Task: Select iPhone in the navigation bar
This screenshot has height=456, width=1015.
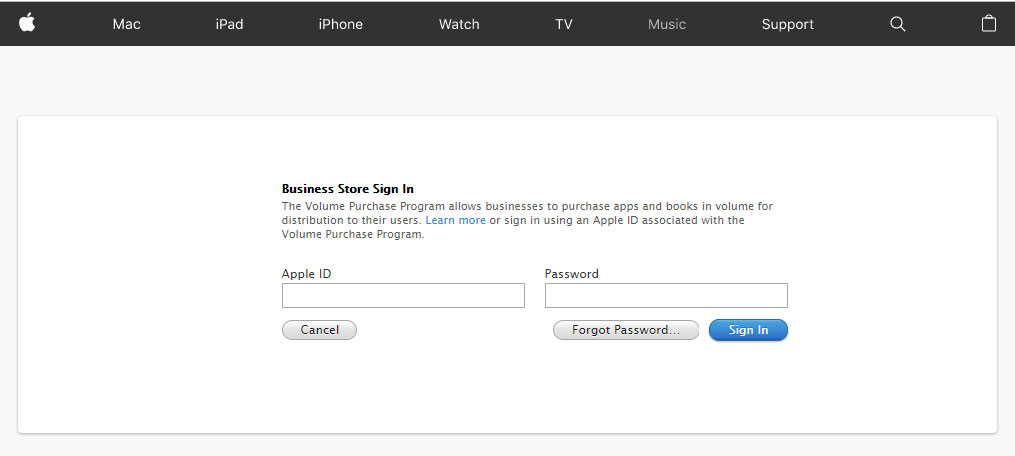Action: click(340, 24)
